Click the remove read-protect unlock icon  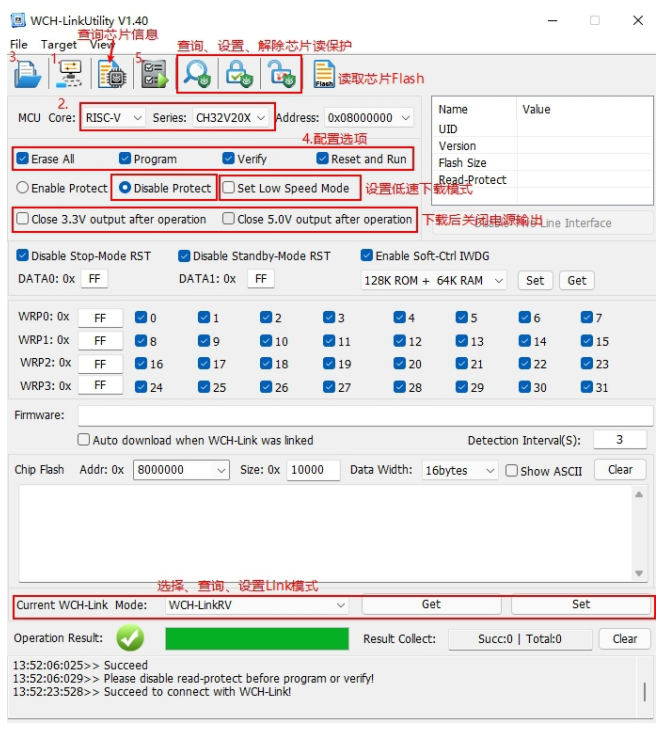281,74
